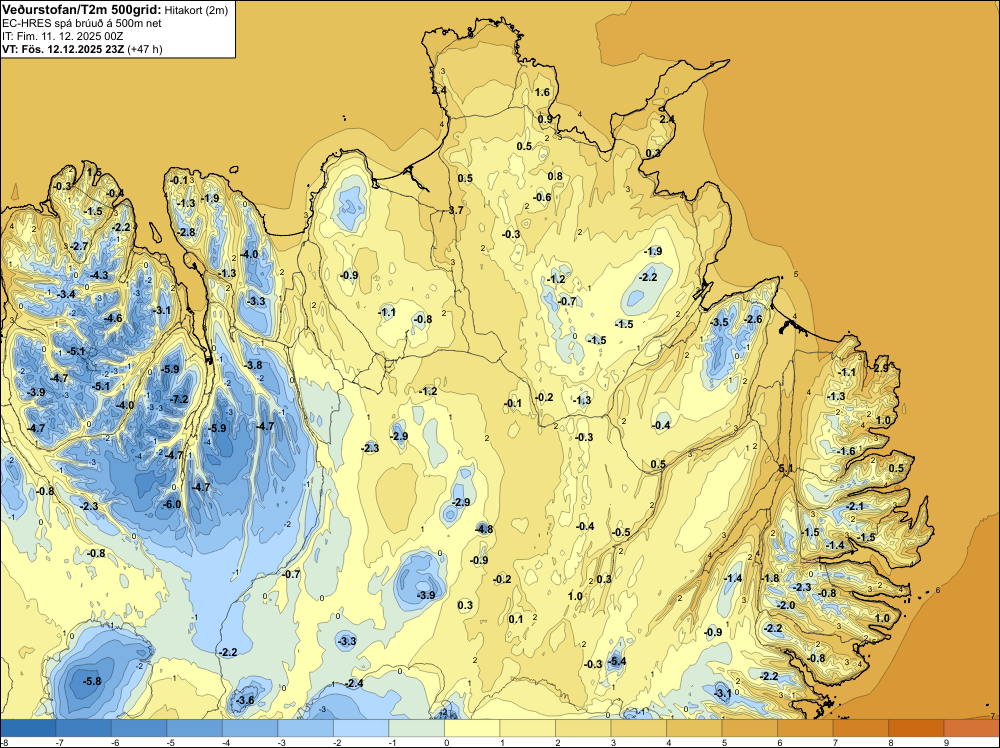Click the legend swatch between 4 and 5

[694, 728]
